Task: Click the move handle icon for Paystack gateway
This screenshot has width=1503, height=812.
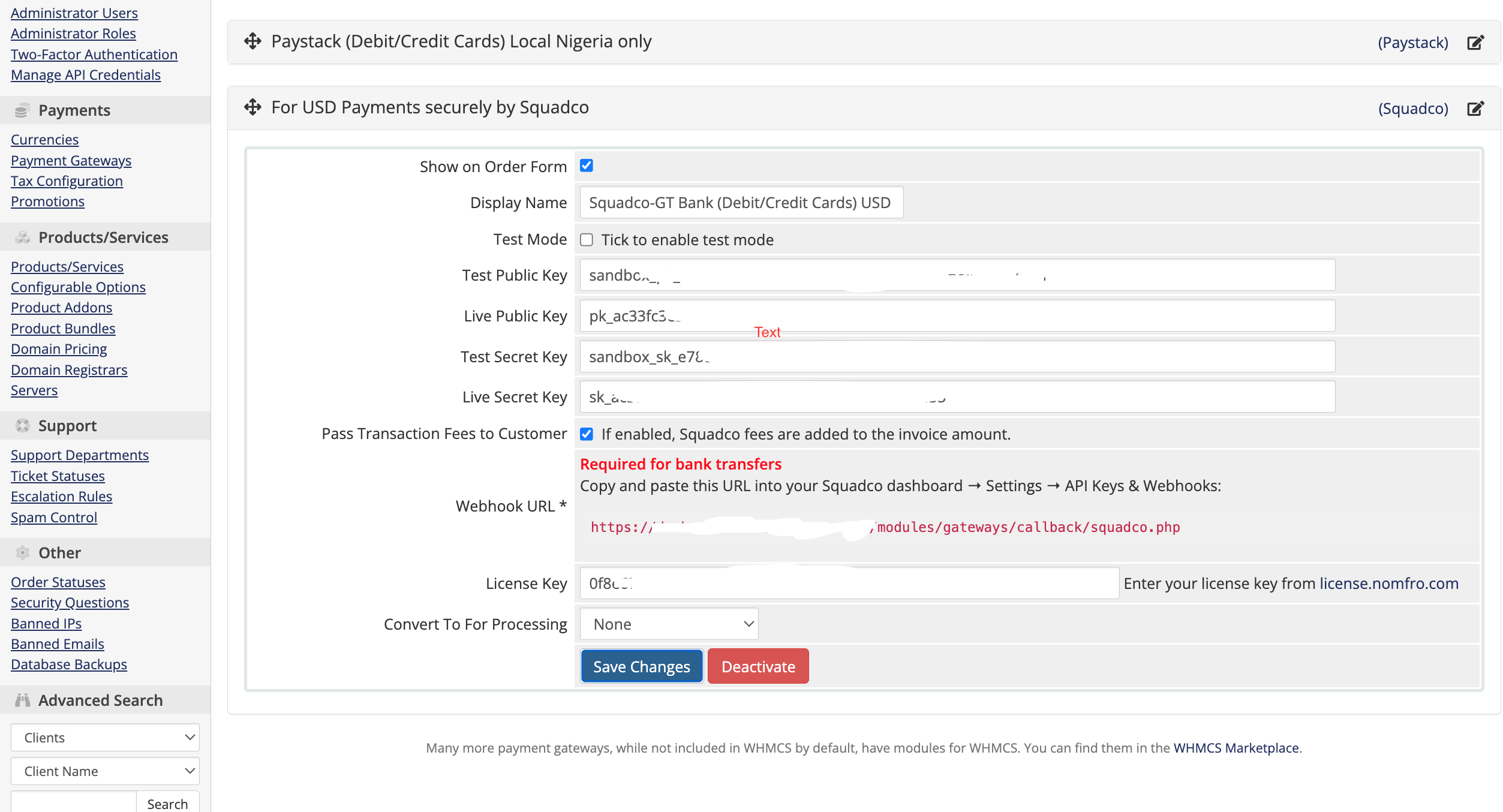Action: coord(252,41)
